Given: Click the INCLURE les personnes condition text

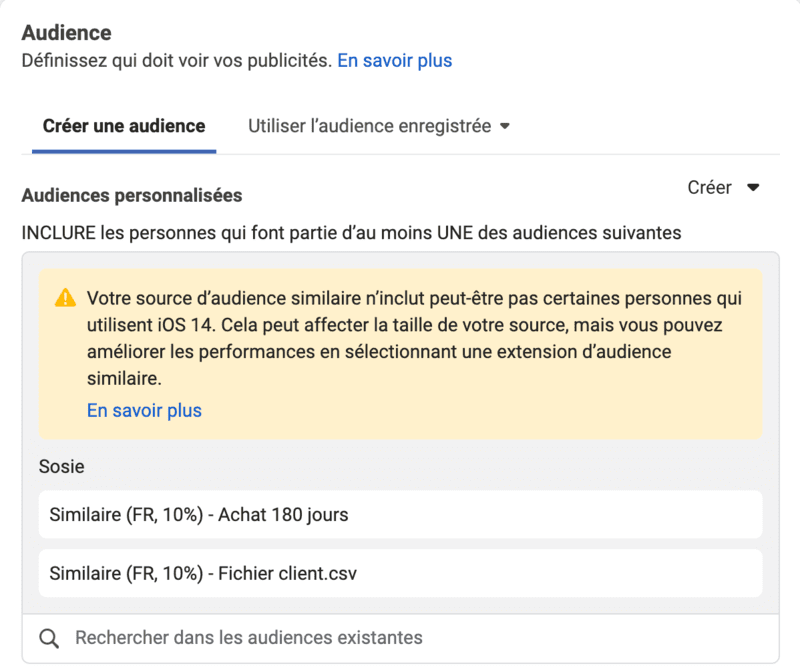Looking at the screenshot, I should [352, 233].
